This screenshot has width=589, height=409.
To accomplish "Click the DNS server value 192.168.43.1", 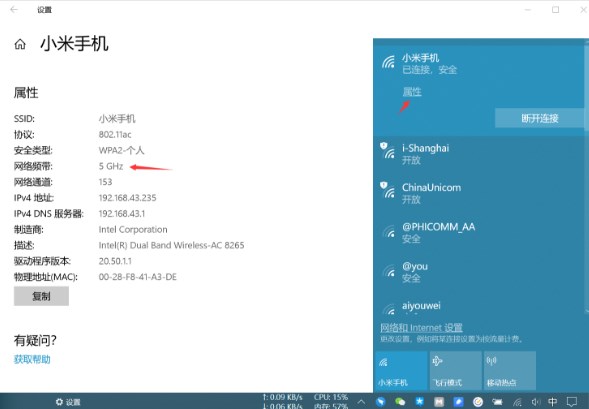I will click(x=122, y=213).
